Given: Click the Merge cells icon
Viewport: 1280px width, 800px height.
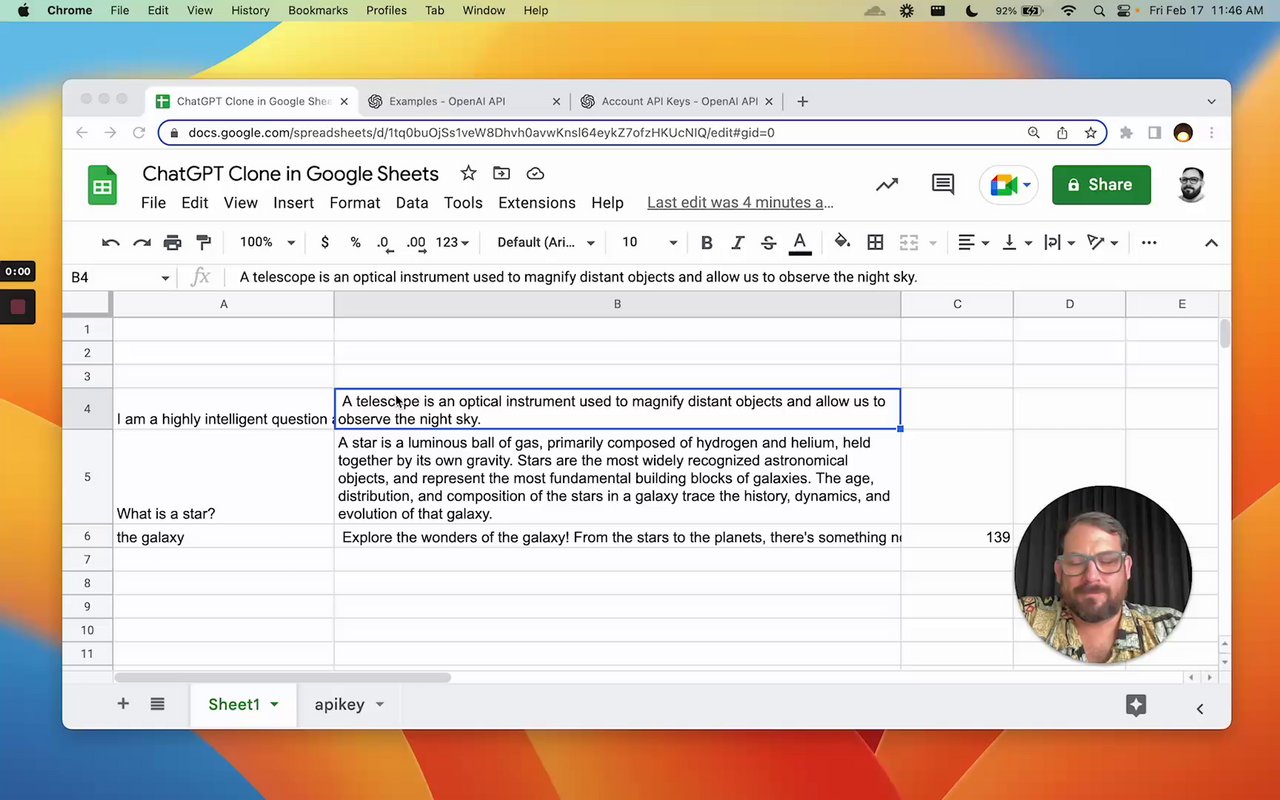Looking at the screenshot, I should [x=908, y=242].
